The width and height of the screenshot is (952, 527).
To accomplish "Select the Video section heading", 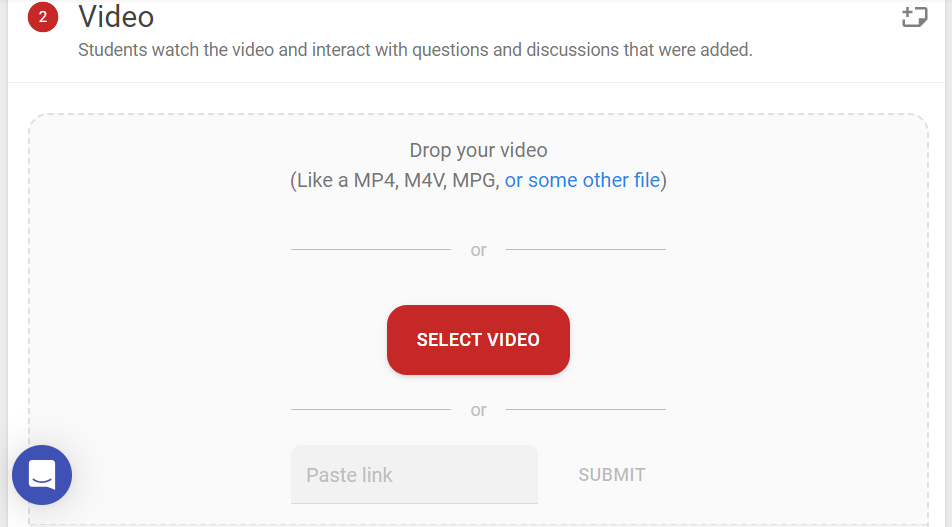I will point(116,17).
